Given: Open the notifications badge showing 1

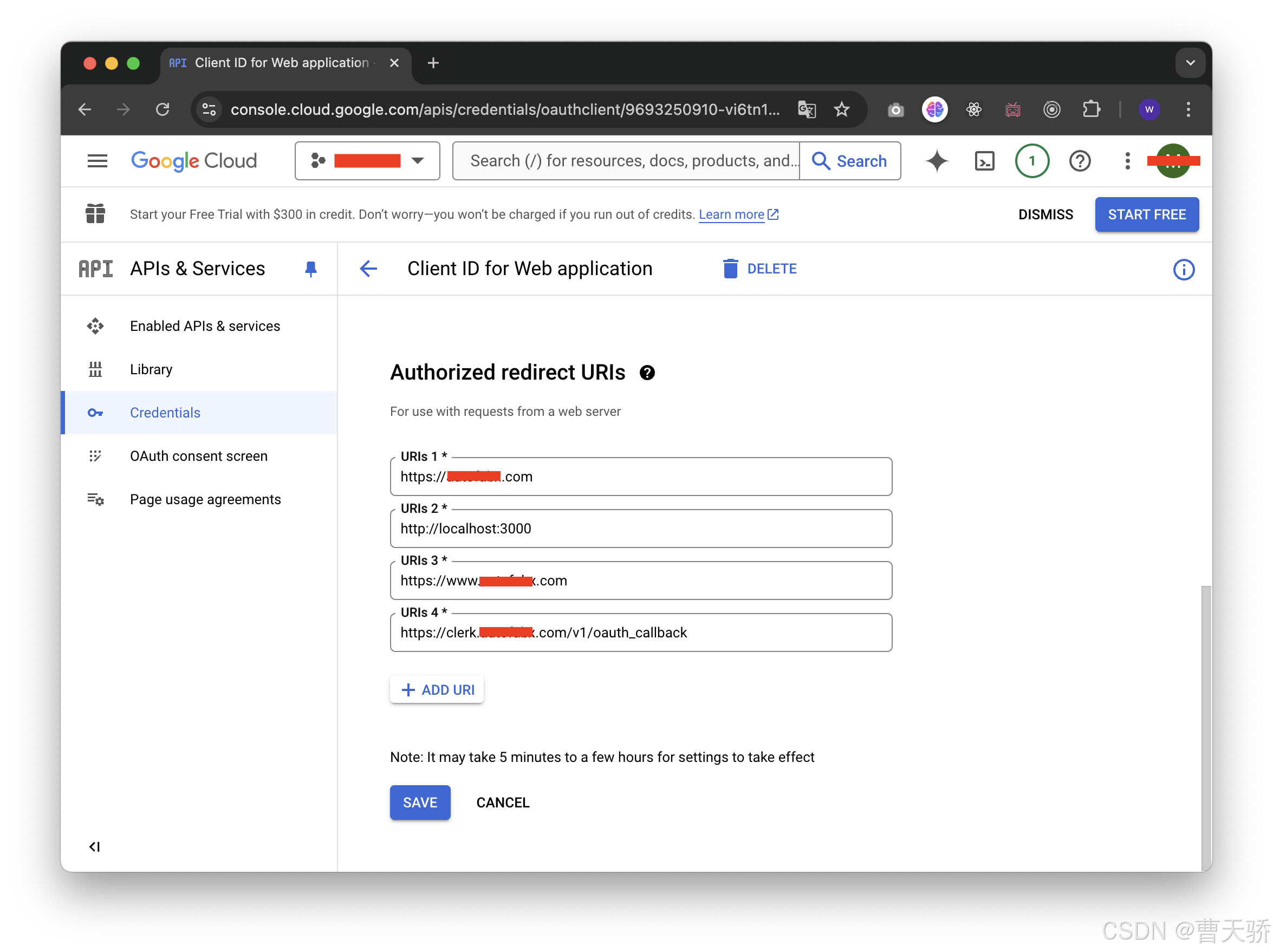Looking at the screenshot, I should point(1032,161).
